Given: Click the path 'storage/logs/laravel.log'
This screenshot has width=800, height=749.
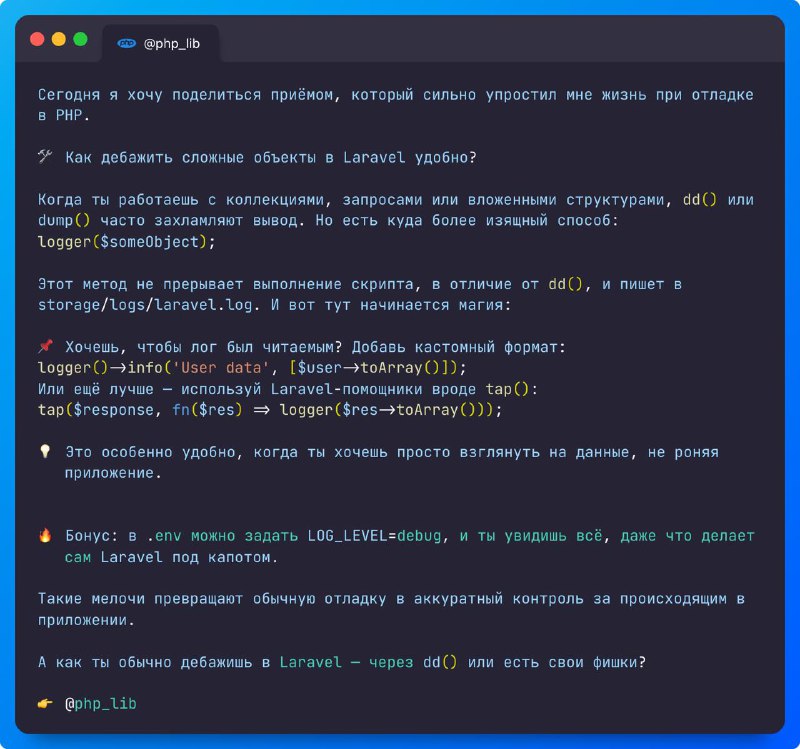Looking at the screenshot, I should (x=145, y=305).
